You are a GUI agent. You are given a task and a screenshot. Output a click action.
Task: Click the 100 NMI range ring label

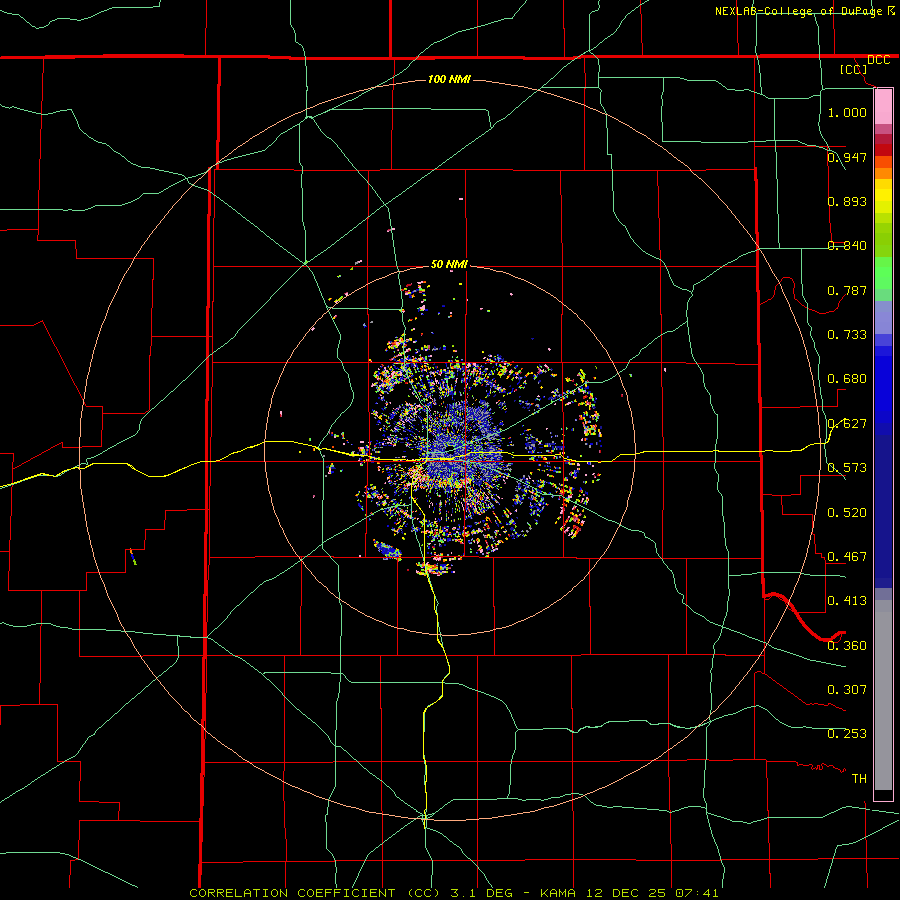(x=449, y=79)
